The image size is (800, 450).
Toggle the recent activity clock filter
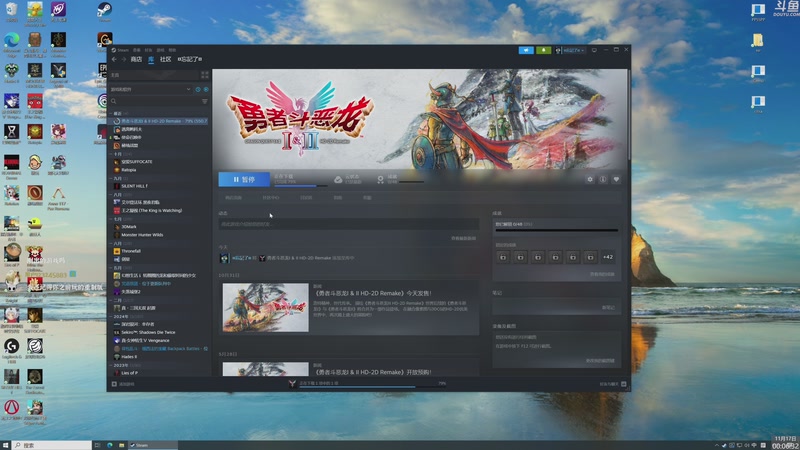pos(198,89)
